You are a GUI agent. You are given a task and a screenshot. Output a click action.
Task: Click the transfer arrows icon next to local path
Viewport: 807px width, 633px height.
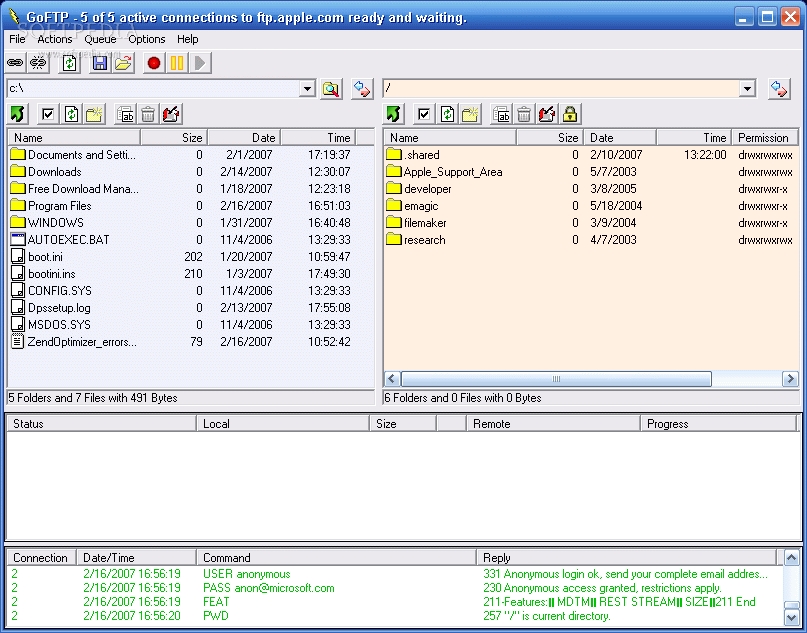[x=362, y=89]
